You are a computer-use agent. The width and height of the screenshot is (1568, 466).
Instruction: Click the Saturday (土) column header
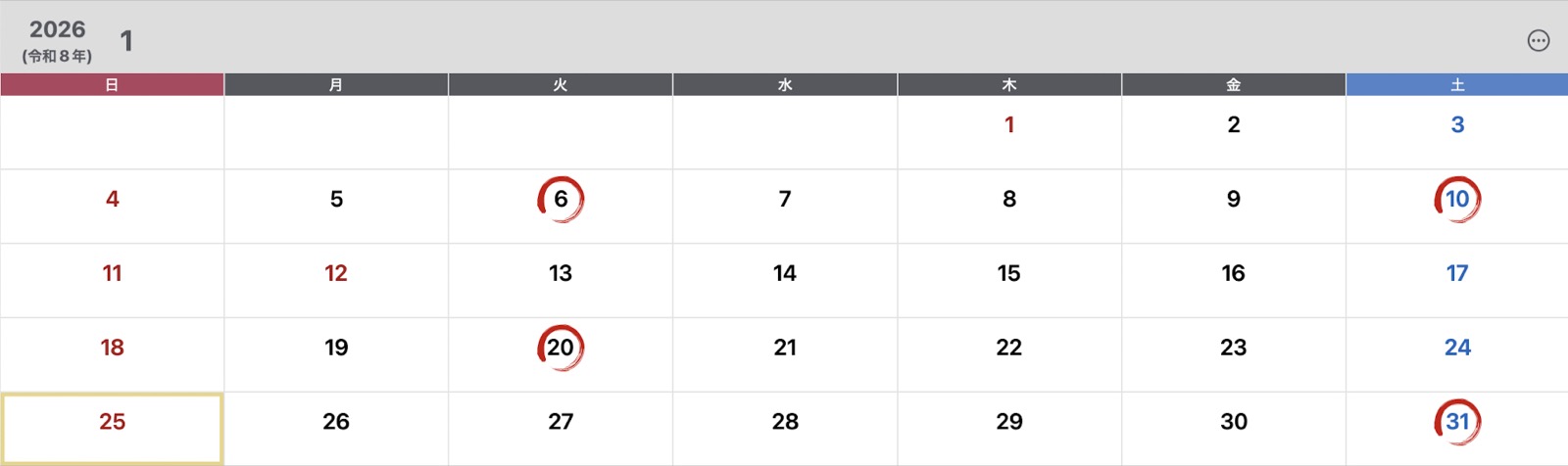tap(1457, 85)
